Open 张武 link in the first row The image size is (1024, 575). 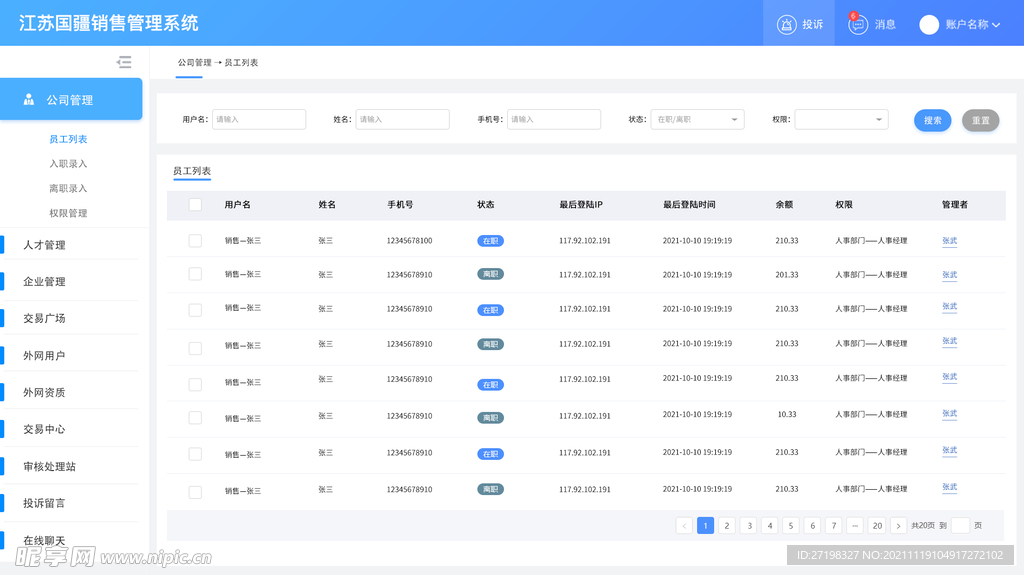(x=950, y=240)
